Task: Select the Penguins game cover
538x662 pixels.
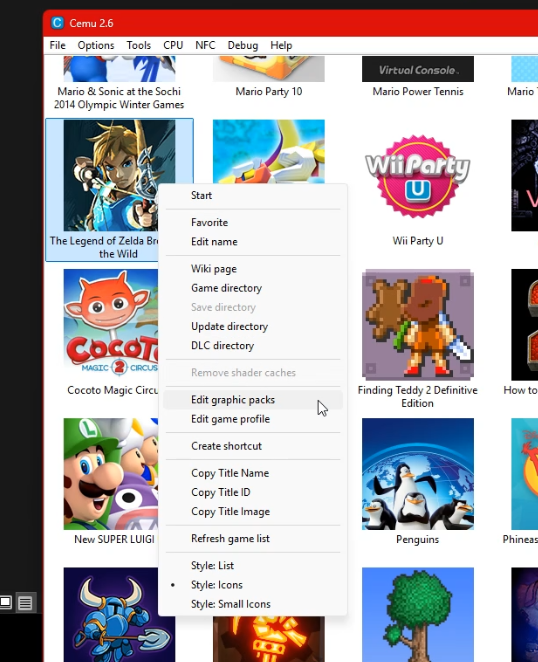Action: (418, 474)
